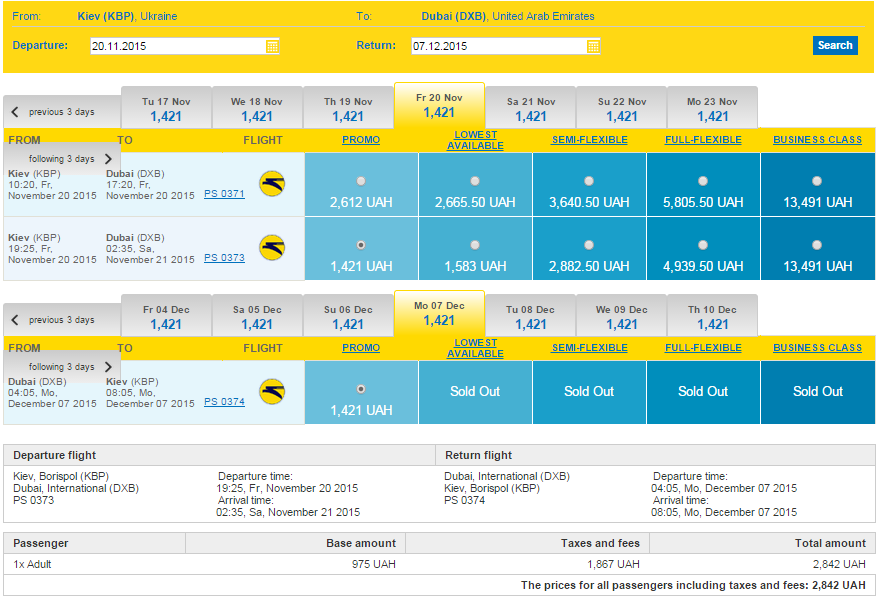Open the Return date calendar icon
The image size is (877, 597).
[x=593, y=46]
